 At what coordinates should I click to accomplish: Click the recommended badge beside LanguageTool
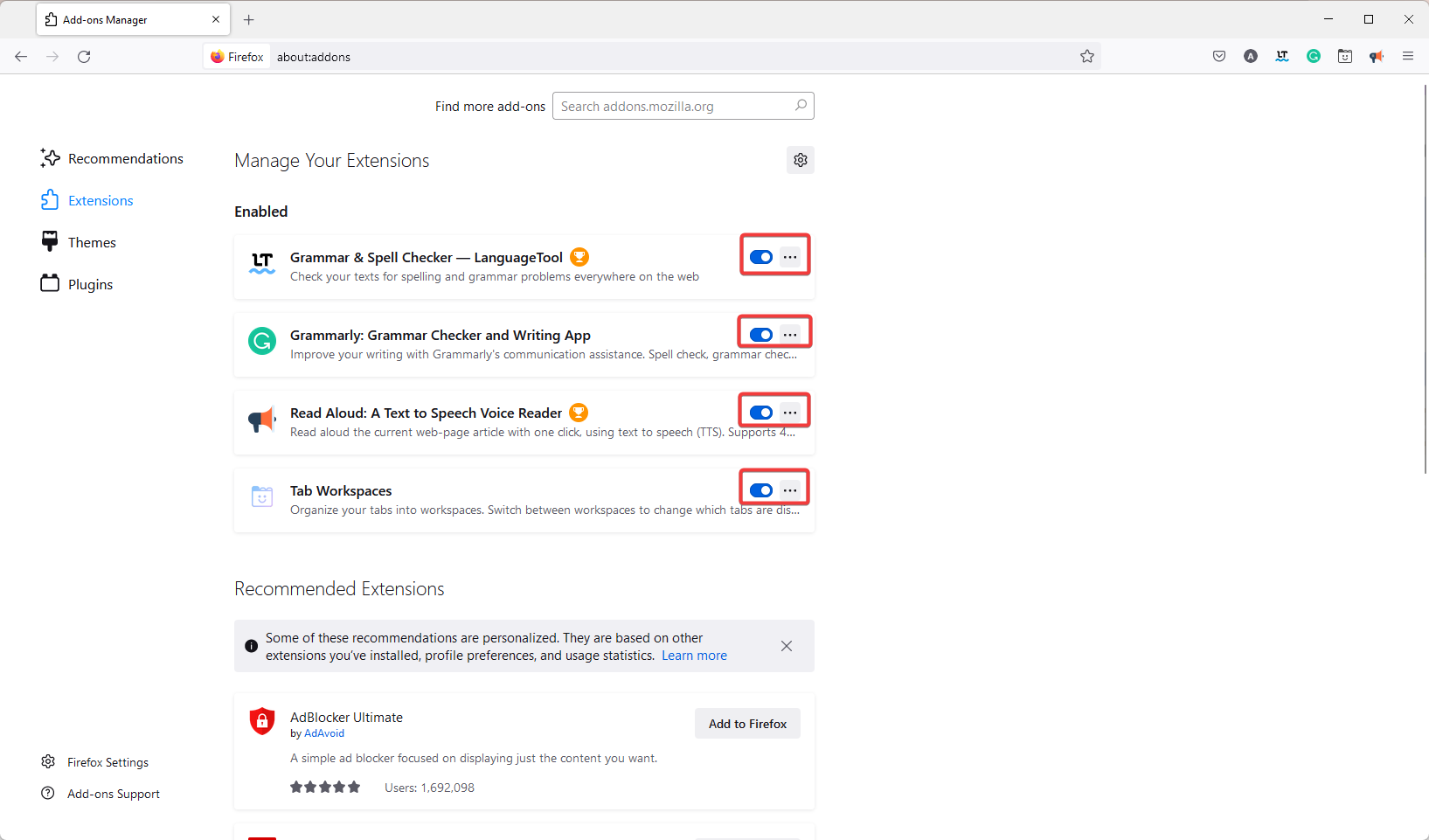[579, 257]
